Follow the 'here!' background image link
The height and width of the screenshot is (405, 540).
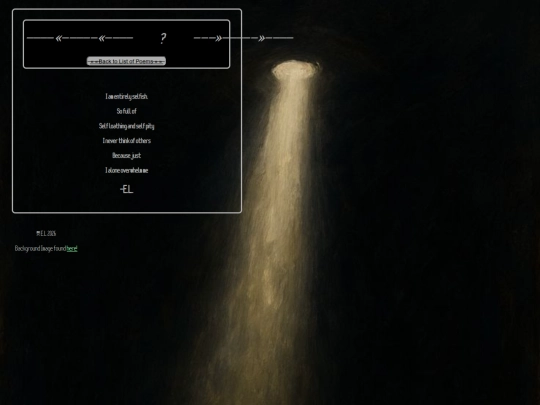click(x=72, y=248)
